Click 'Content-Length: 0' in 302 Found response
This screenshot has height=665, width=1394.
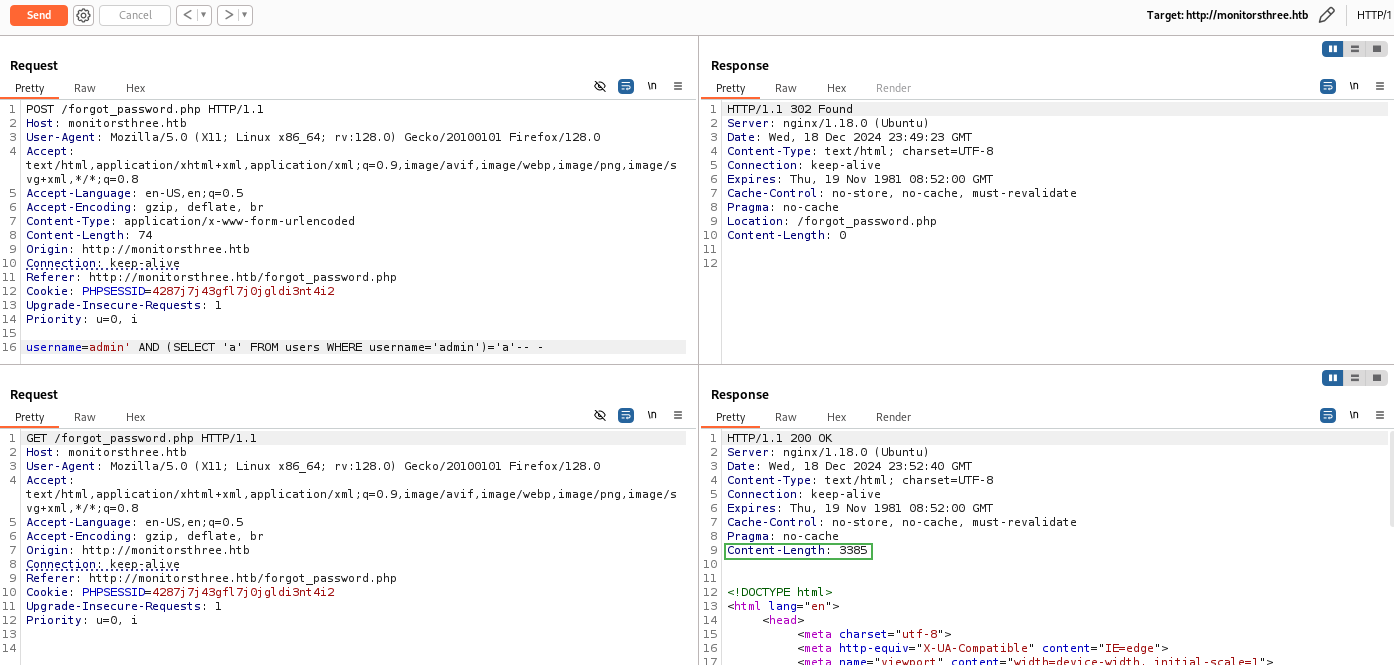click(787, 235)
